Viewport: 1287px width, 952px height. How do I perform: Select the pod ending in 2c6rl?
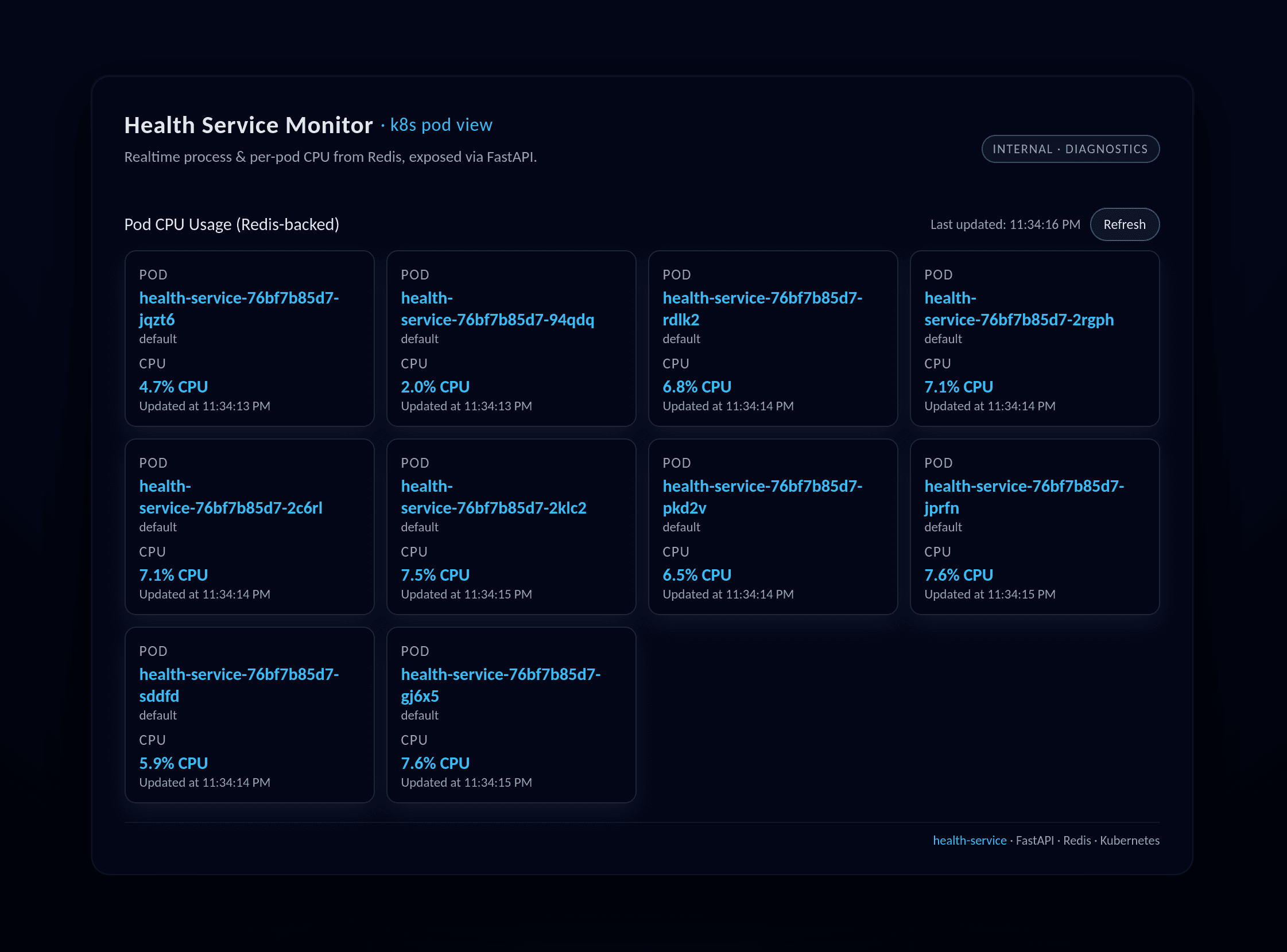(231, 497)
